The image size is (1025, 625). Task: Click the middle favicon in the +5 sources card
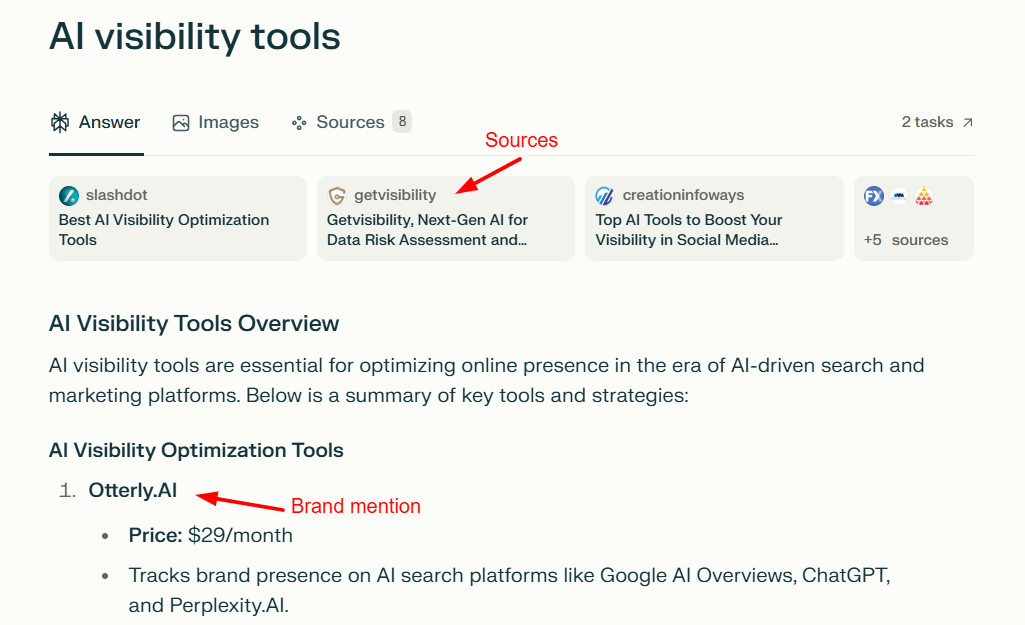[900, 197]
